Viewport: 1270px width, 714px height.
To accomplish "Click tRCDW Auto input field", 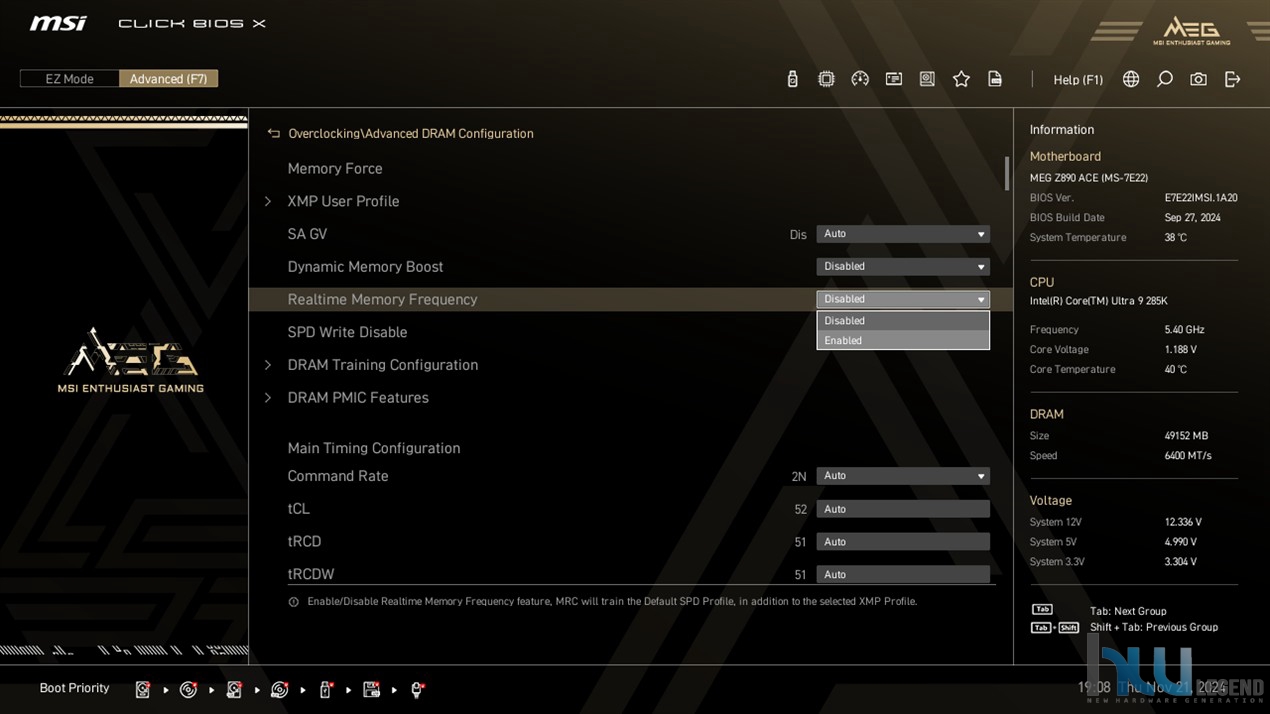I will pyautogui.click(x=903, y=574).
